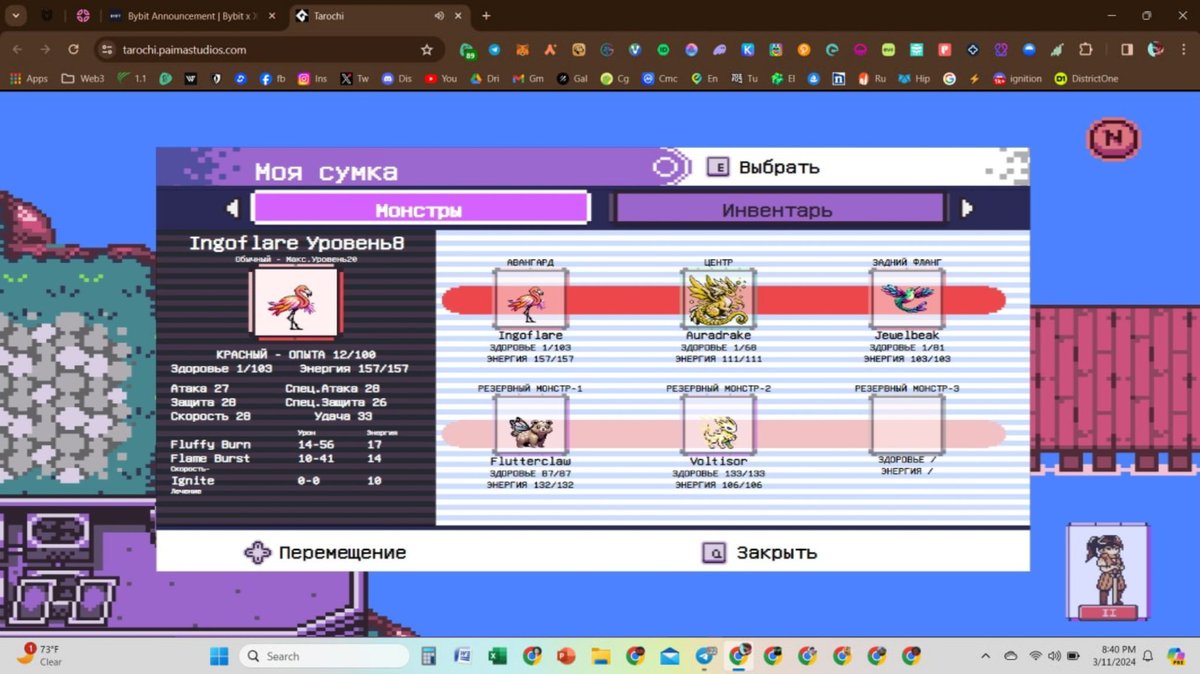
Task: Toggle the browser side panel
Action: point(1127,49)
